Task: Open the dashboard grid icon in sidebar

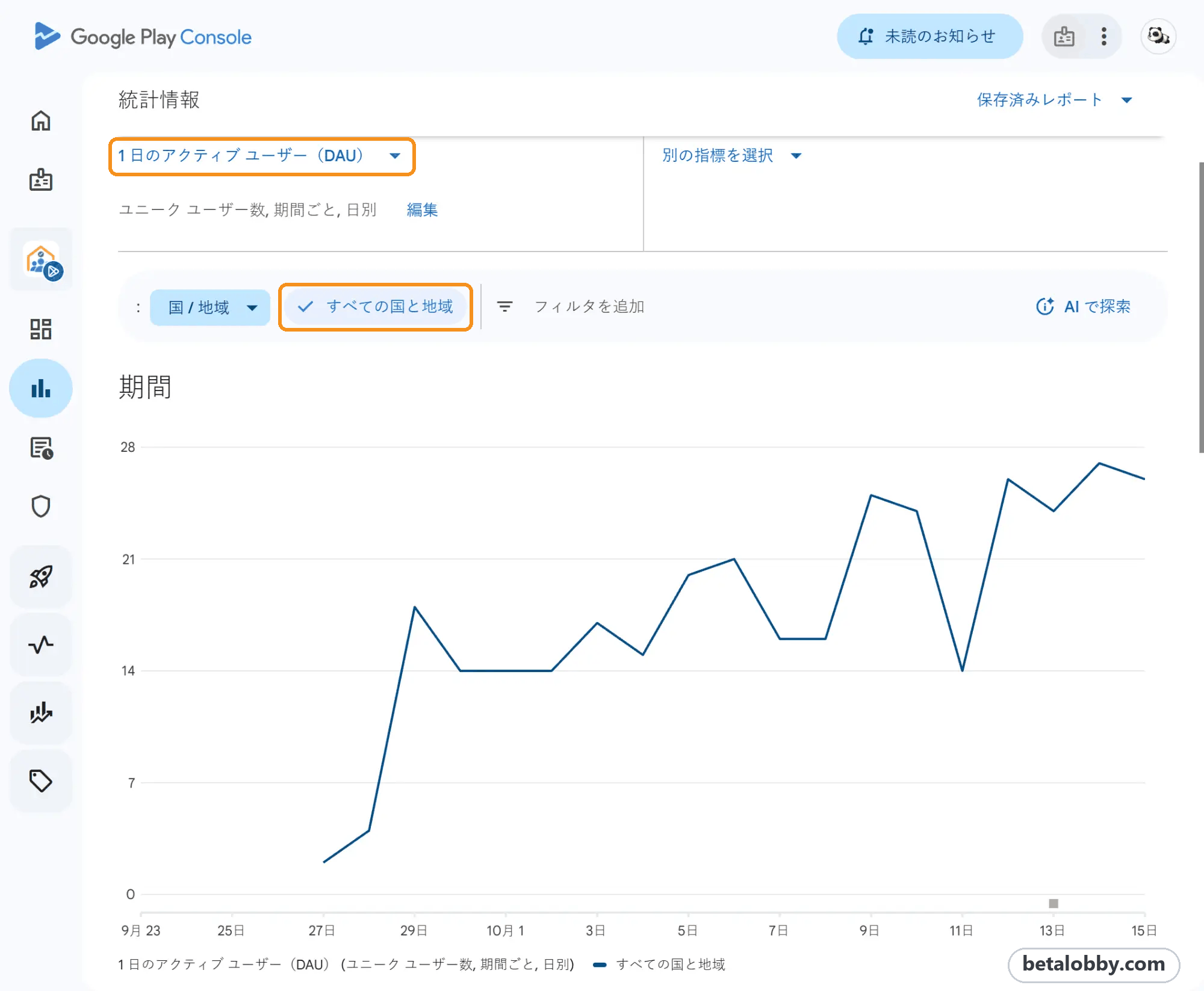Action: (41, 329)
